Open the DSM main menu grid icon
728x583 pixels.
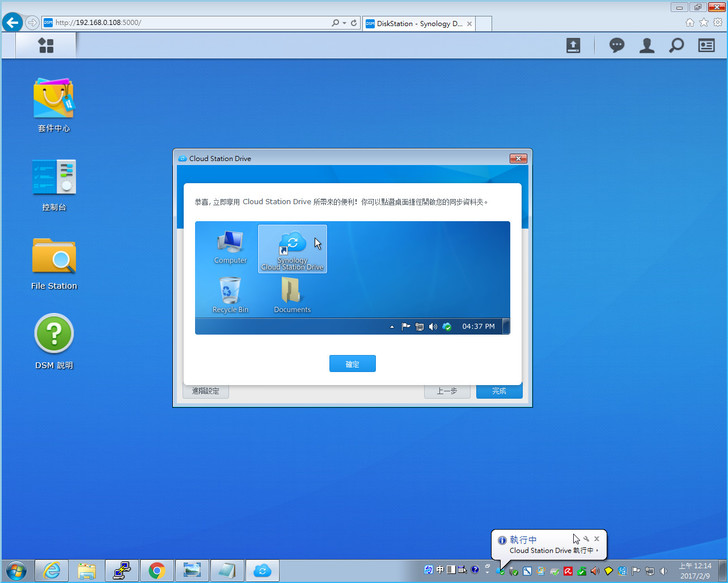click(46, 45)
